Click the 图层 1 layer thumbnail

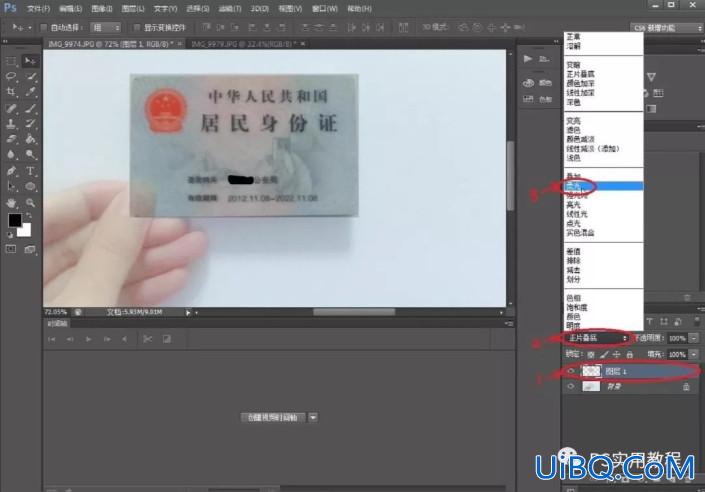(591, 371)
